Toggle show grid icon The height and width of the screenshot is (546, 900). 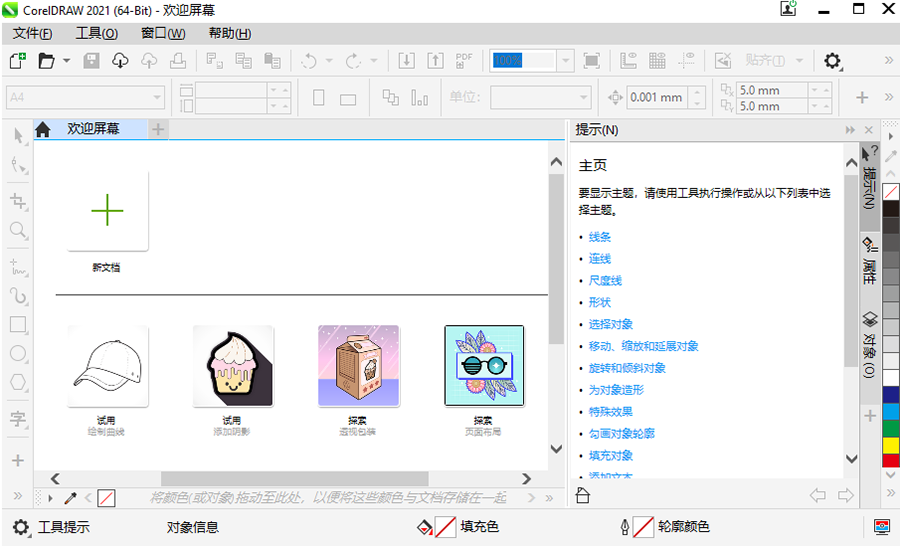657,60
